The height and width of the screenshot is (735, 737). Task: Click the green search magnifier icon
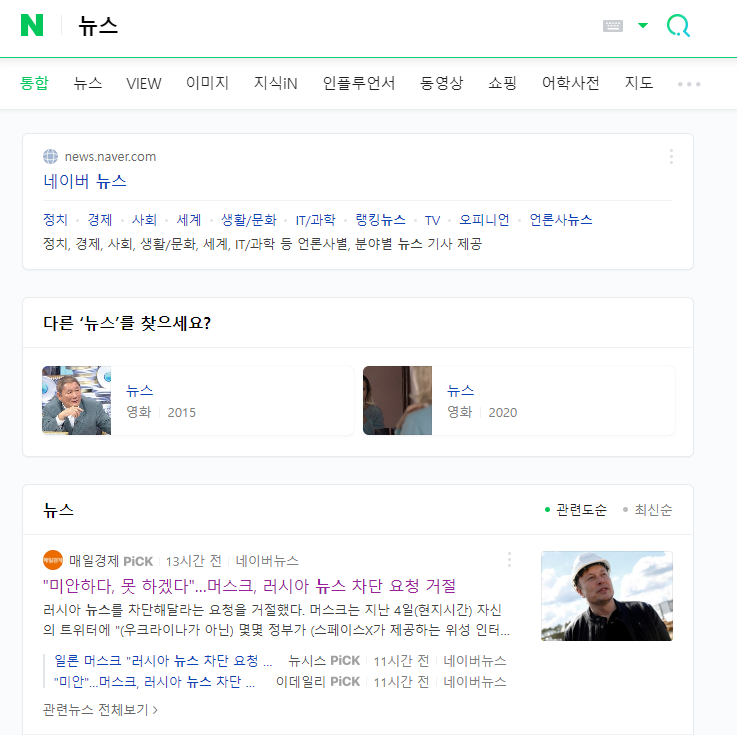pos(678,25)
